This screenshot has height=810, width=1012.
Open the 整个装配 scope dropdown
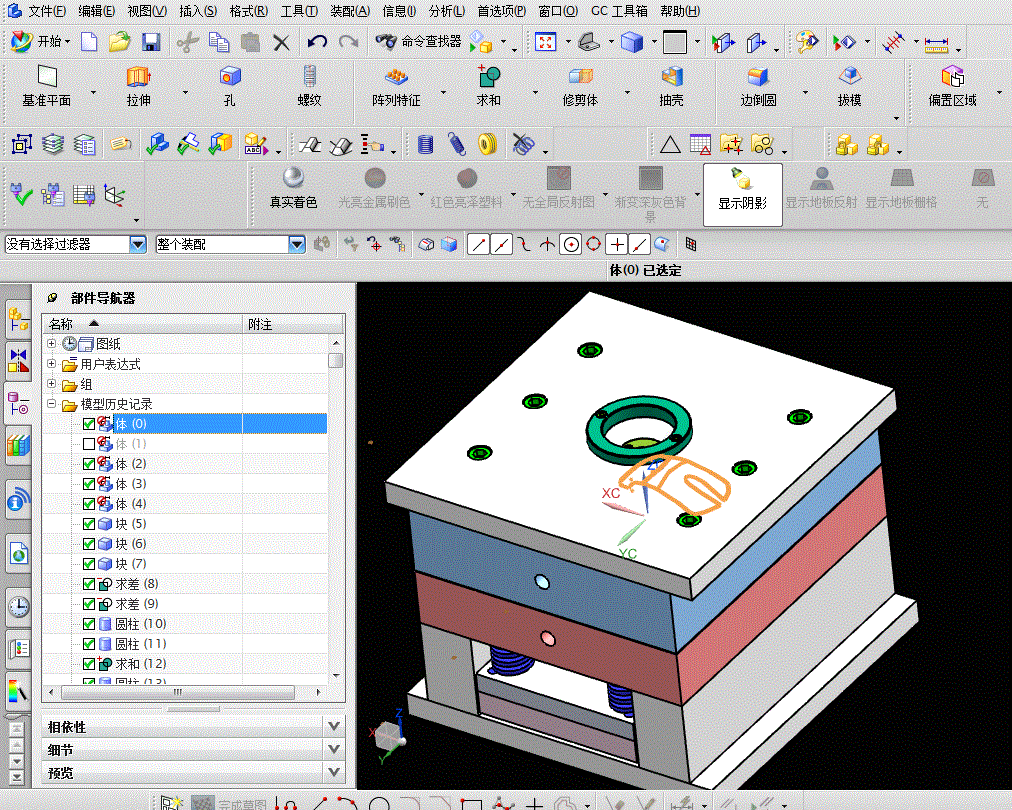(x=296, y=244)
